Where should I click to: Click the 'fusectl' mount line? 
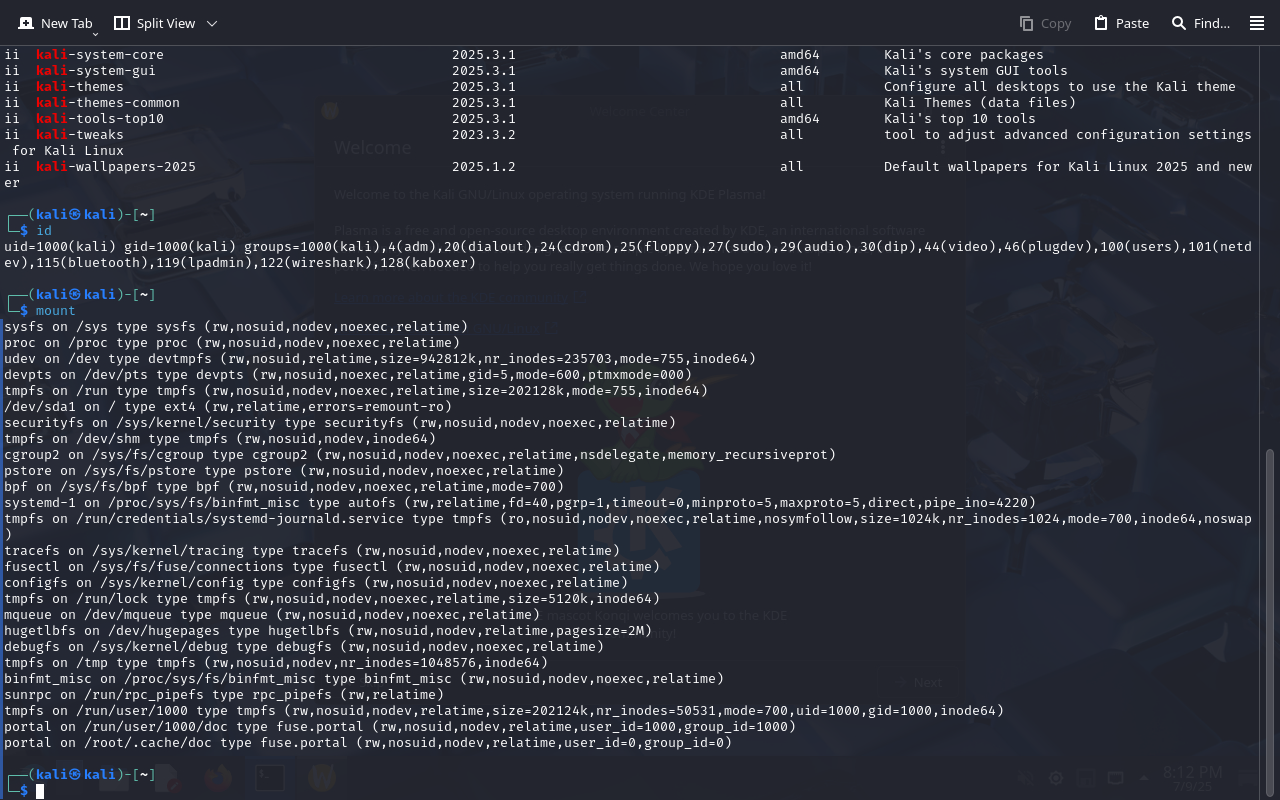pos(332,567)
